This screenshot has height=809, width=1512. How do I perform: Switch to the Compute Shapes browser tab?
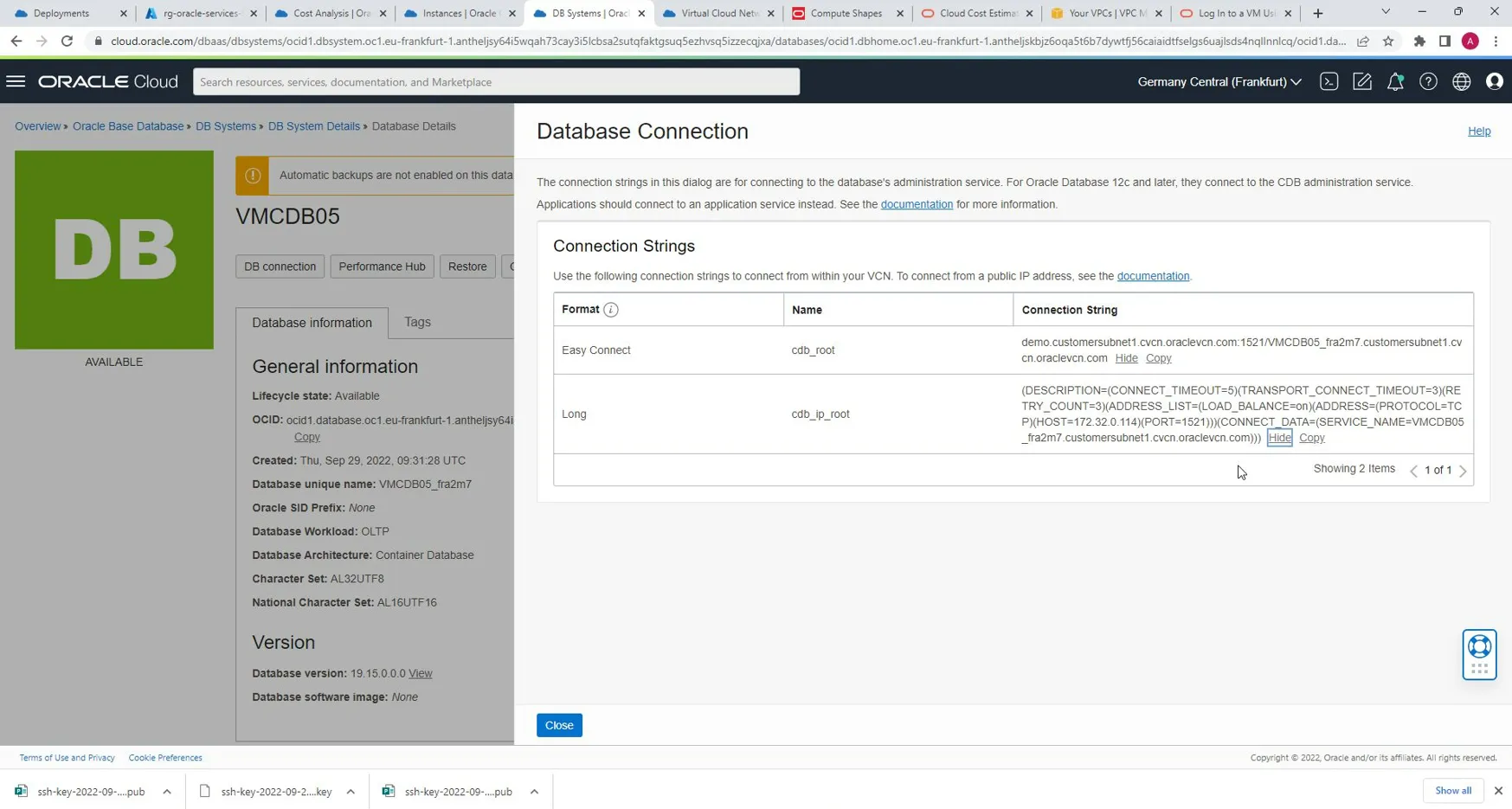pos(848,13)
